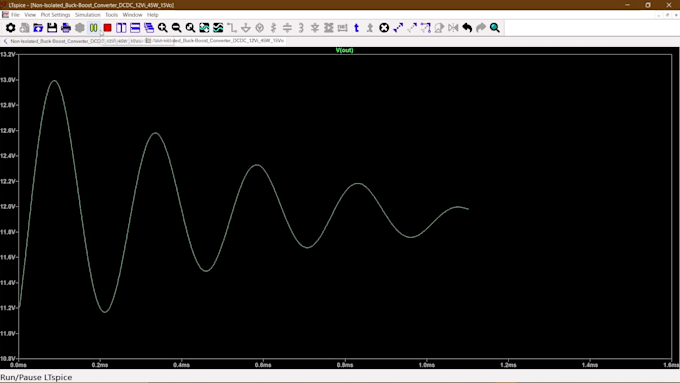Viewport: 680px width, 383px height.
Task: Click the greyed Redo arrow icon
Action: (481, 28)
